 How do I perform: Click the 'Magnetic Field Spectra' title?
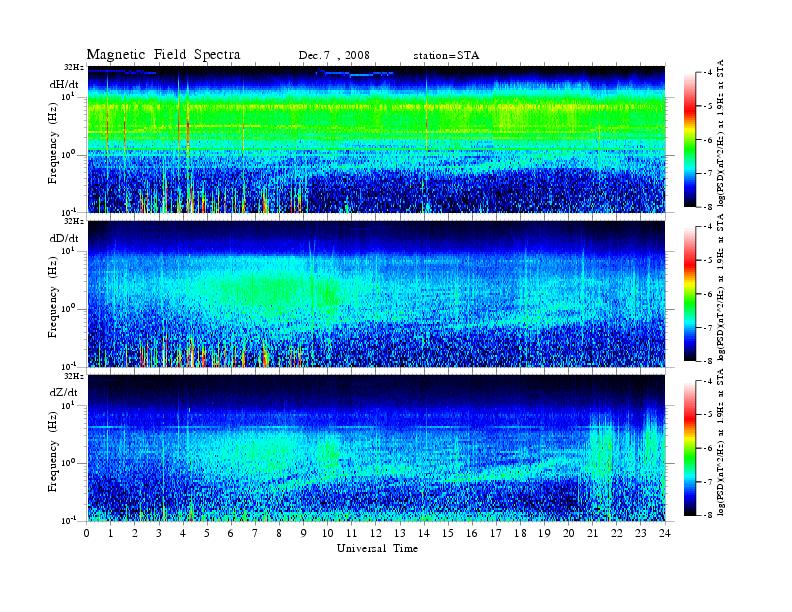[163, 55]
